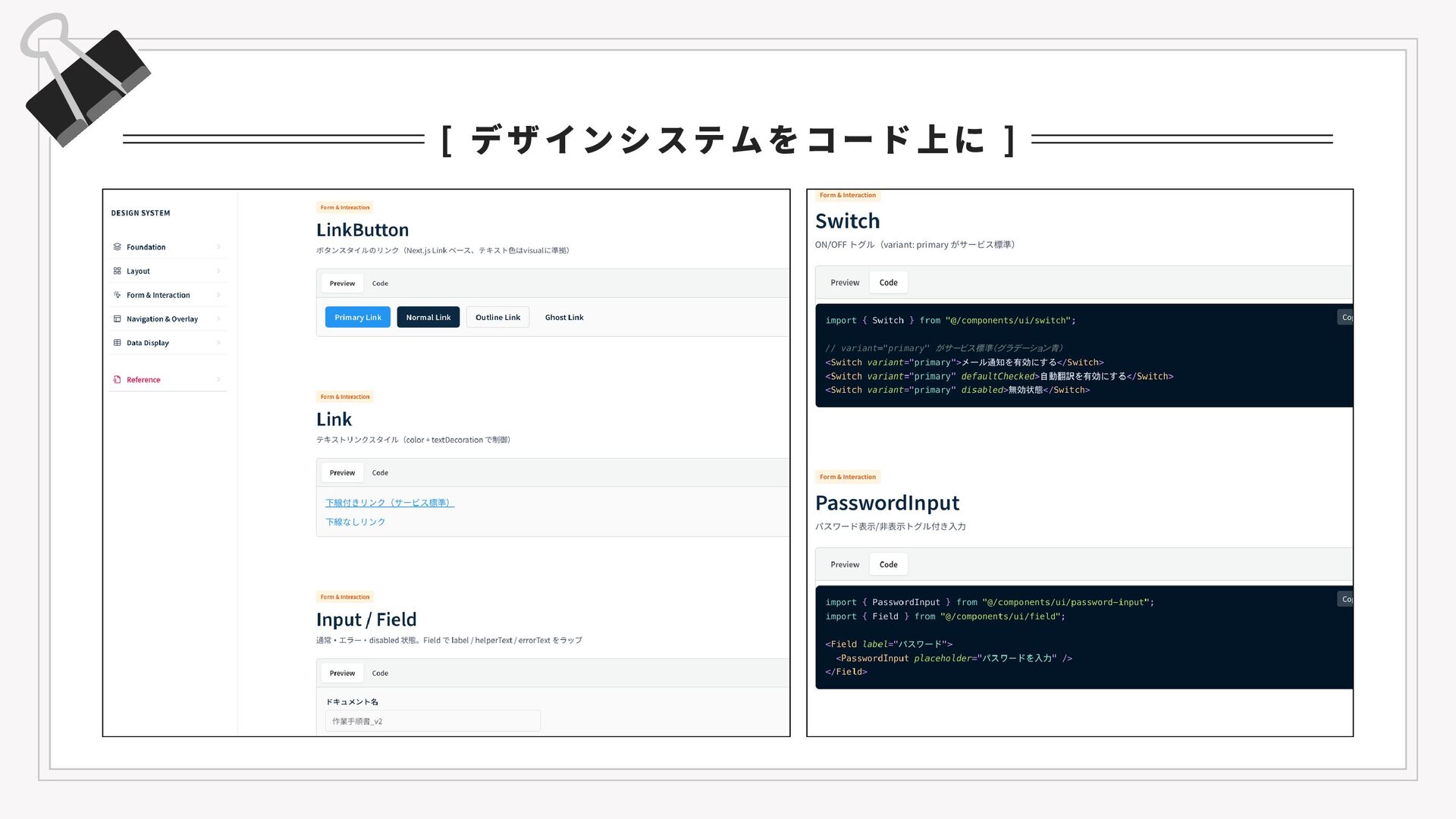Screen dimensions: 1456x819
Task: Click the Data Display table icon
Action: tap(117, 343)
